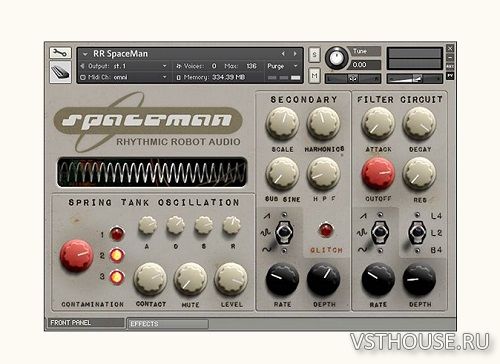Toggle contamination lamp 1
Image resolution: width=500 pixels, height=364 pixels.
117,234
